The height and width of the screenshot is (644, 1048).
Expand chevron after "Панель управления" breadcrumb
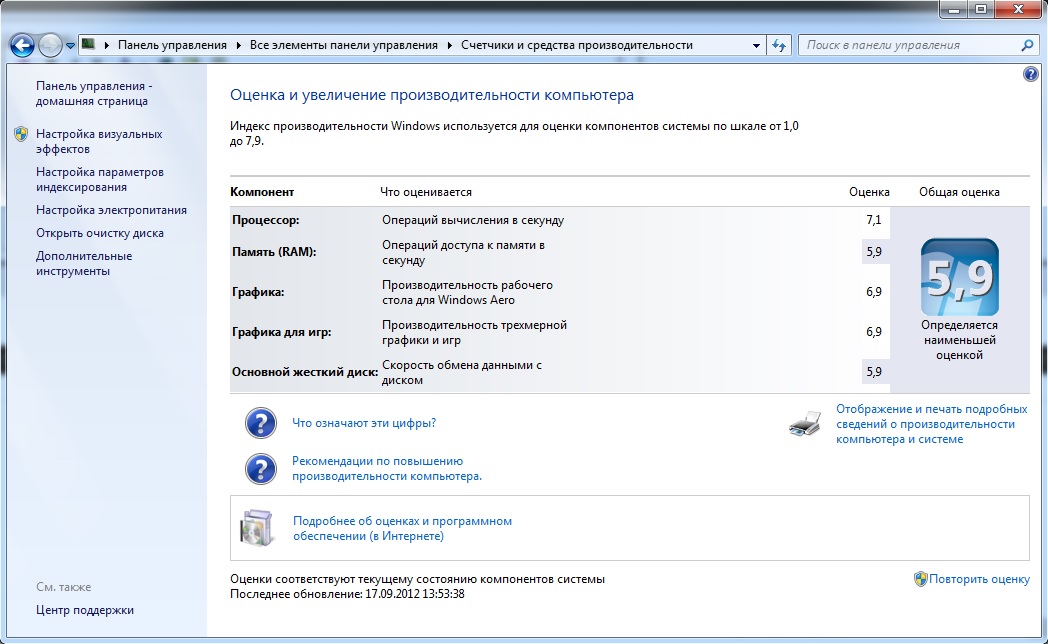pos(239,45)
